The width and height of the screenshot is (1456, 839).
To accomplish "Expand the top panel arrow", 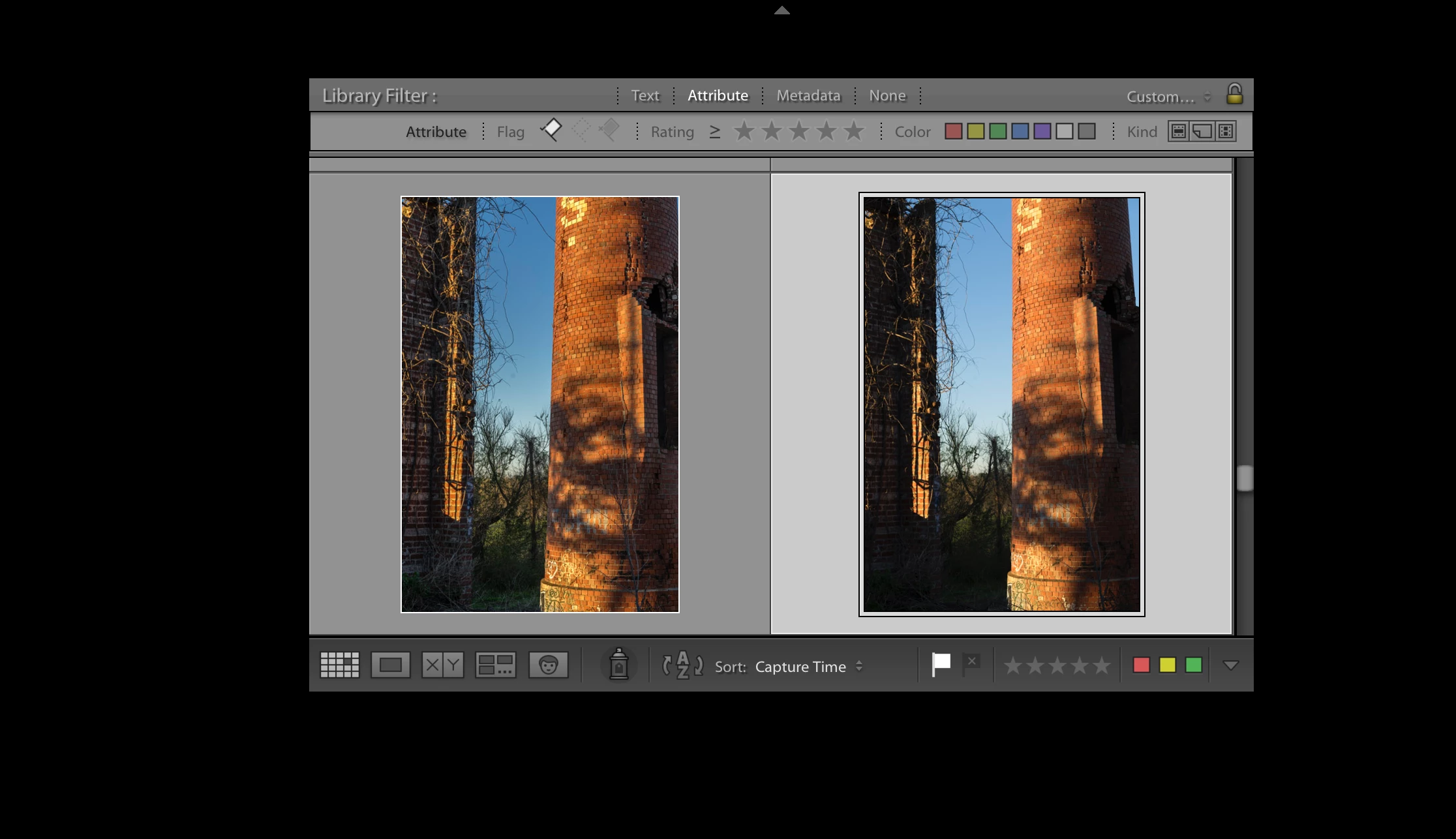I will coord(782,10).
